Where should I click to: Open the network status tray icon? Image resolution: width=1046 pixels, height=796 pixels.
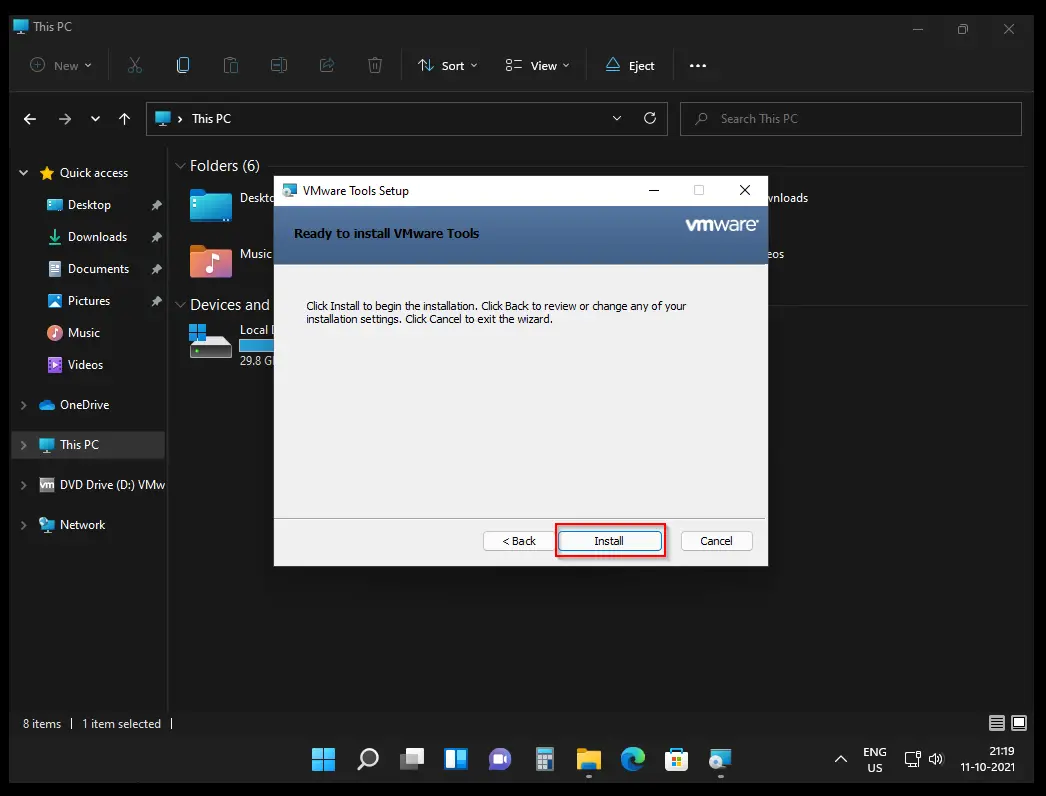[x=913, y=759]
